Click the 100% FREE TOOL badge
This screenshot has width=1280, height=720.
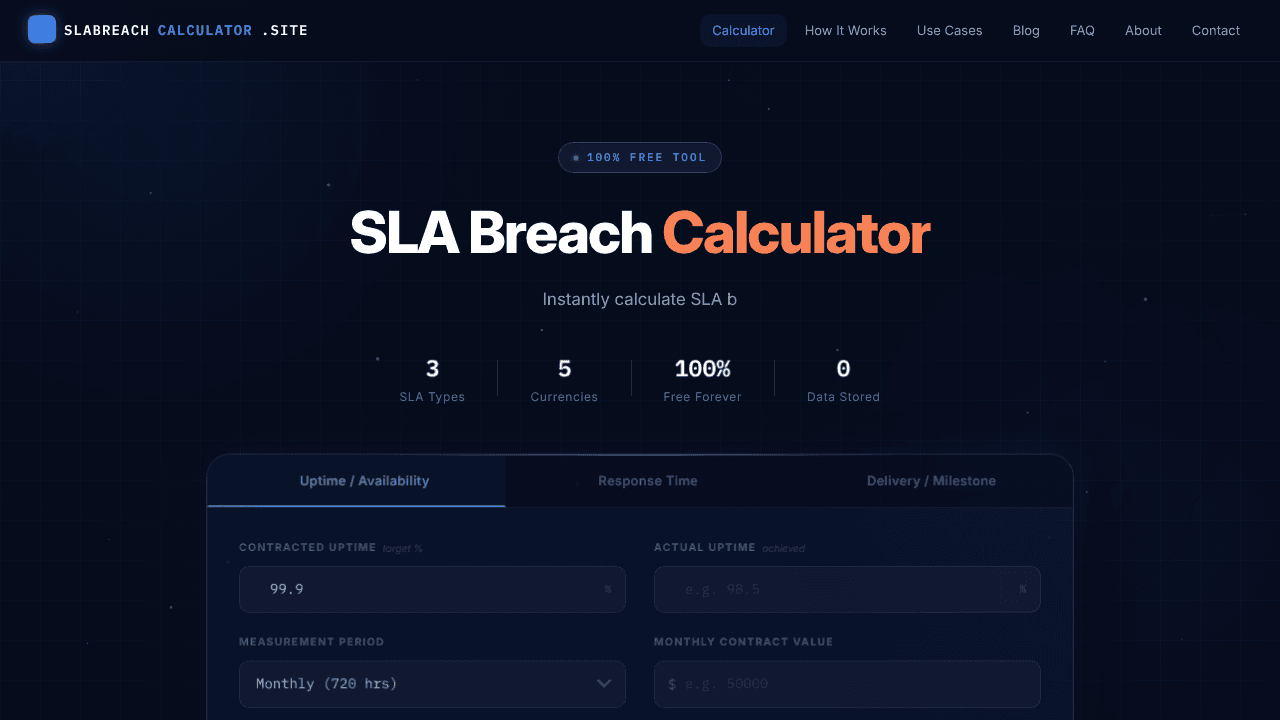coord(640,157)
